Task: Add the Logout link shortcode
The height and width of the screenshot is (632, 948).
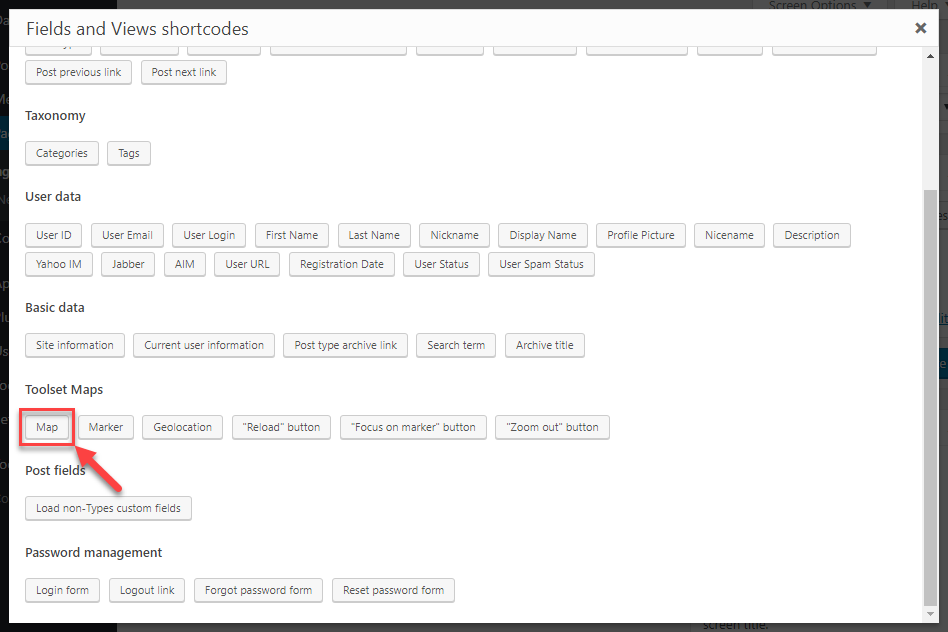Action: coord(147,590)
